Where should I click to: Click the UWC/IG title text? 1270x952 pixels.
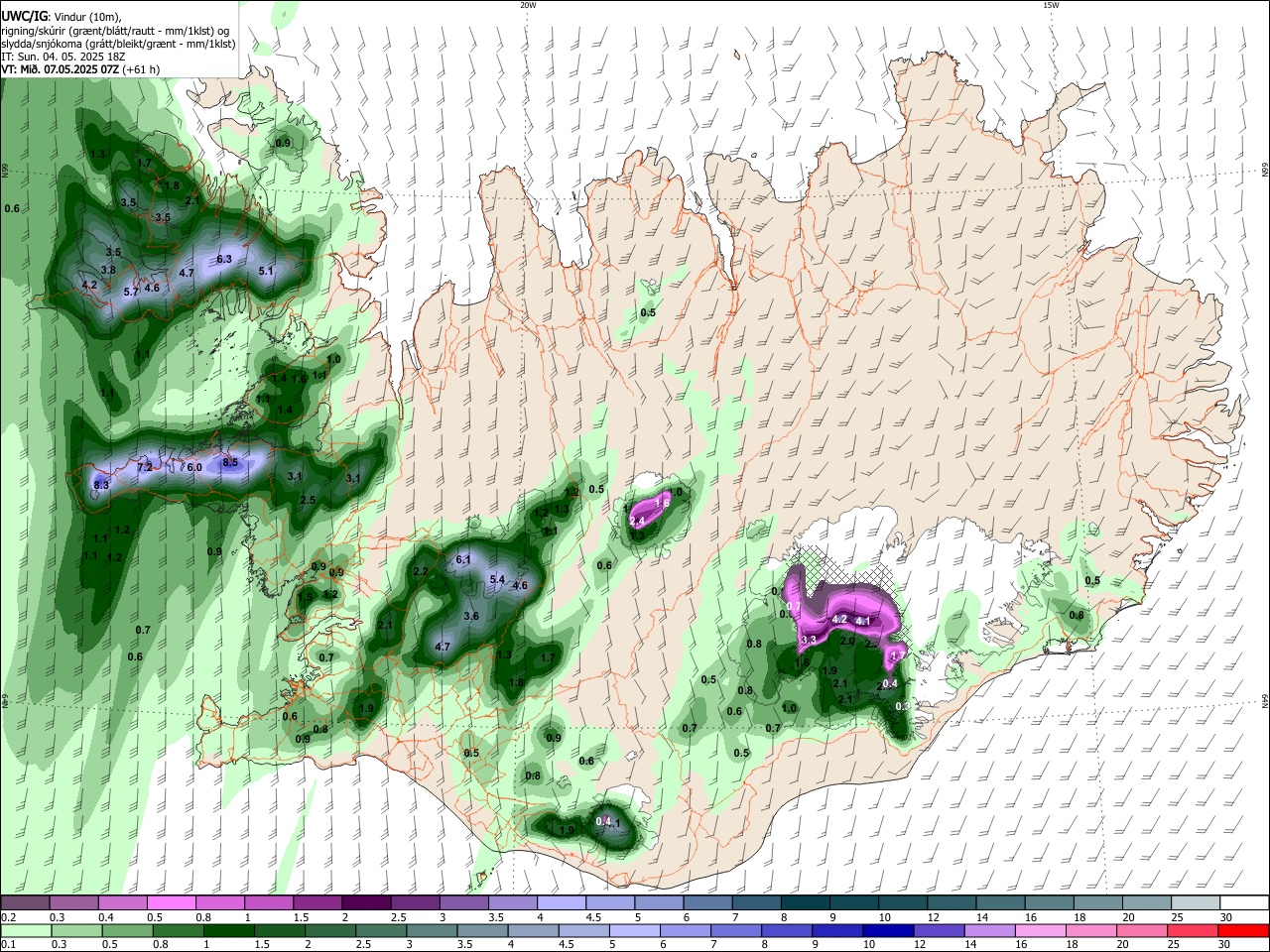click(x=24, y=17)
